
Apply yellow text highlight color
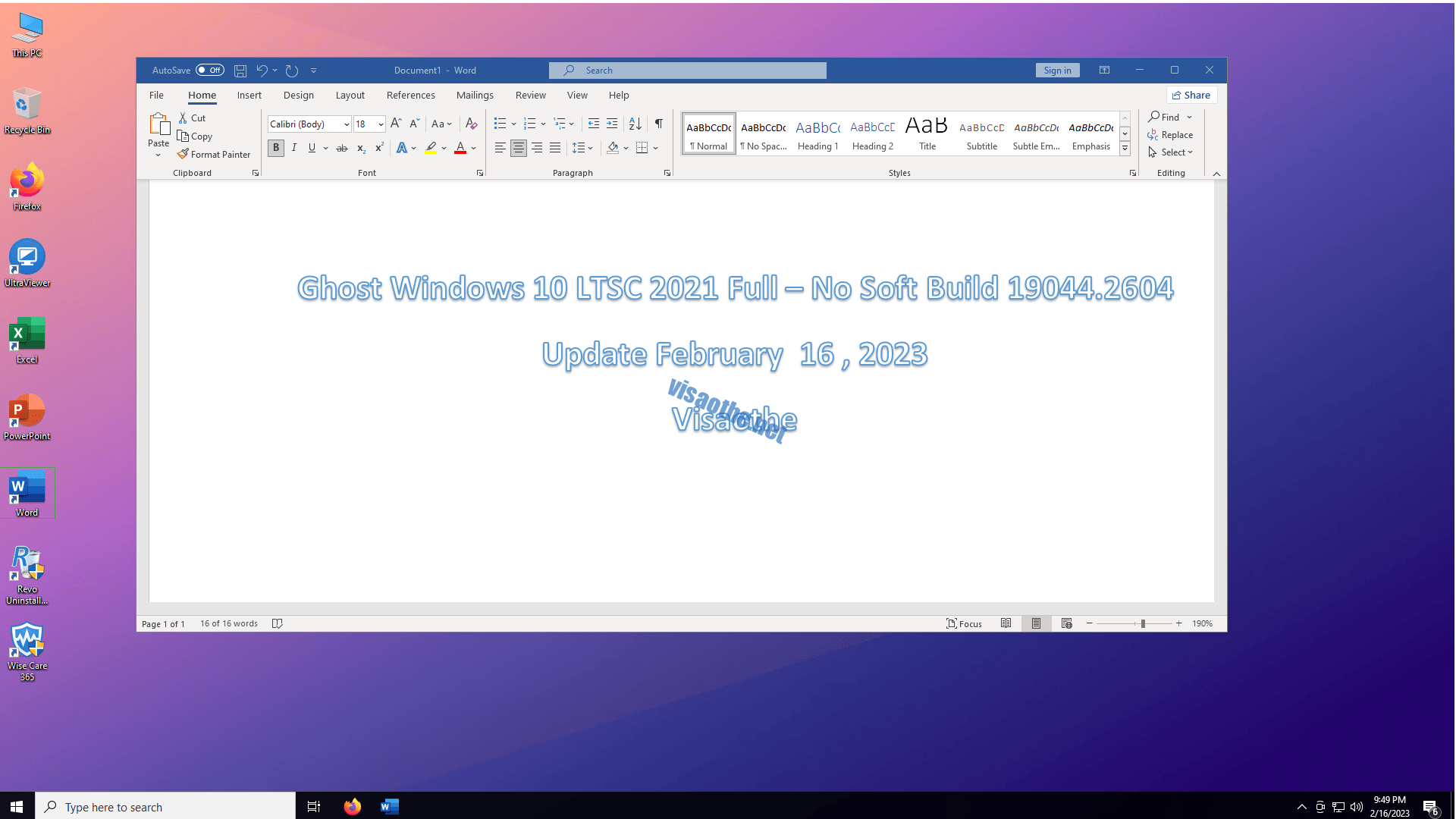tap(430, 148)
